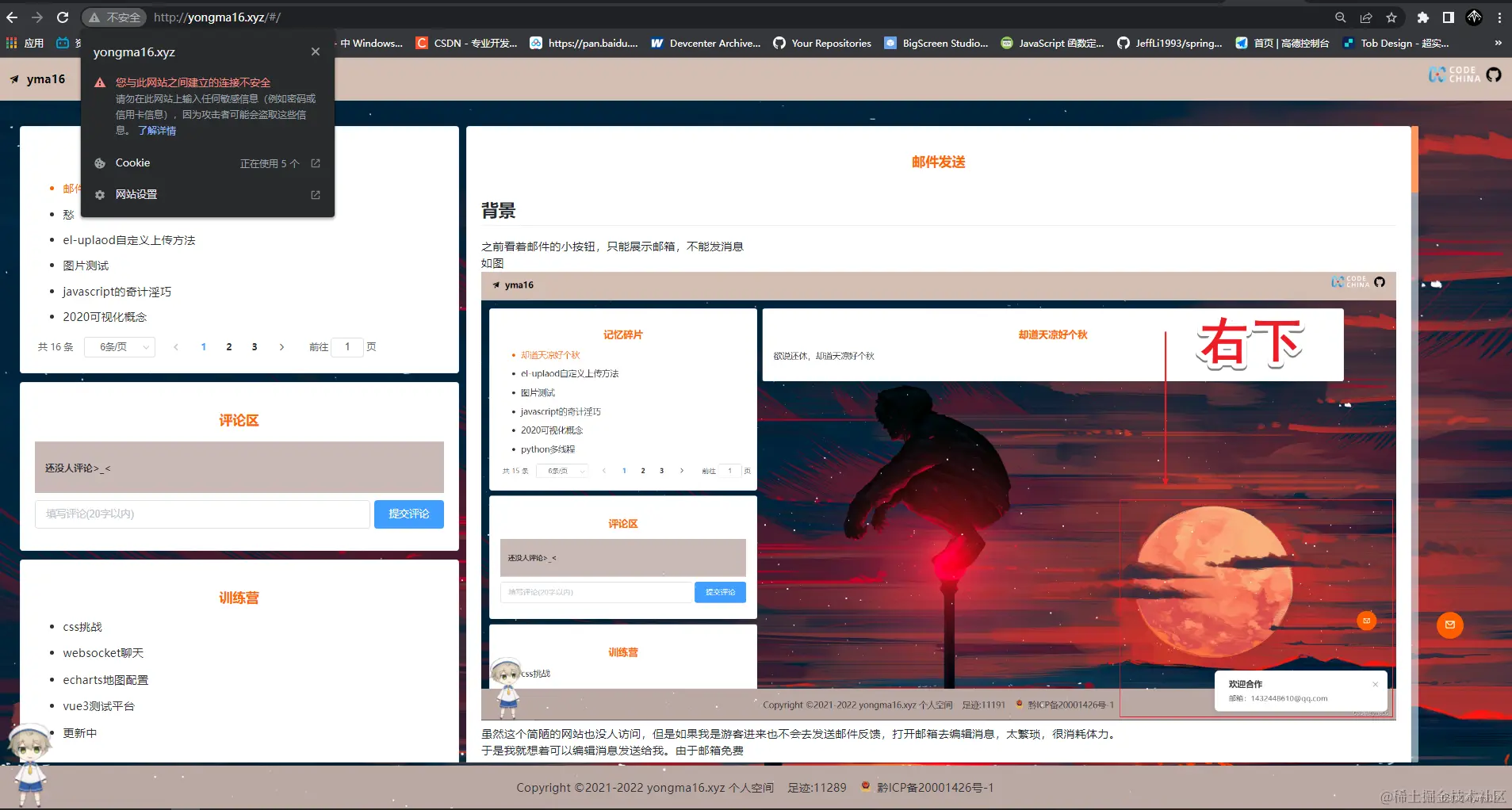Expand hidden bookmarks with the » chevron
This screenshot has width=1512, height=810.
coord(1498,44)
